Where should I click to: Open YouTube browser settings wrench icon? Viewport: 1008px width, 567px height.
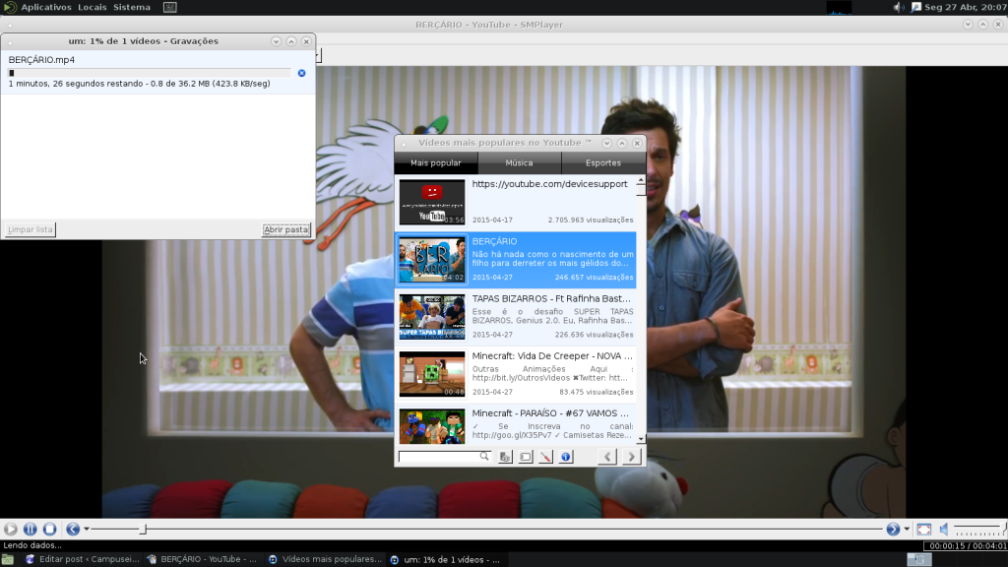(545, 457)
